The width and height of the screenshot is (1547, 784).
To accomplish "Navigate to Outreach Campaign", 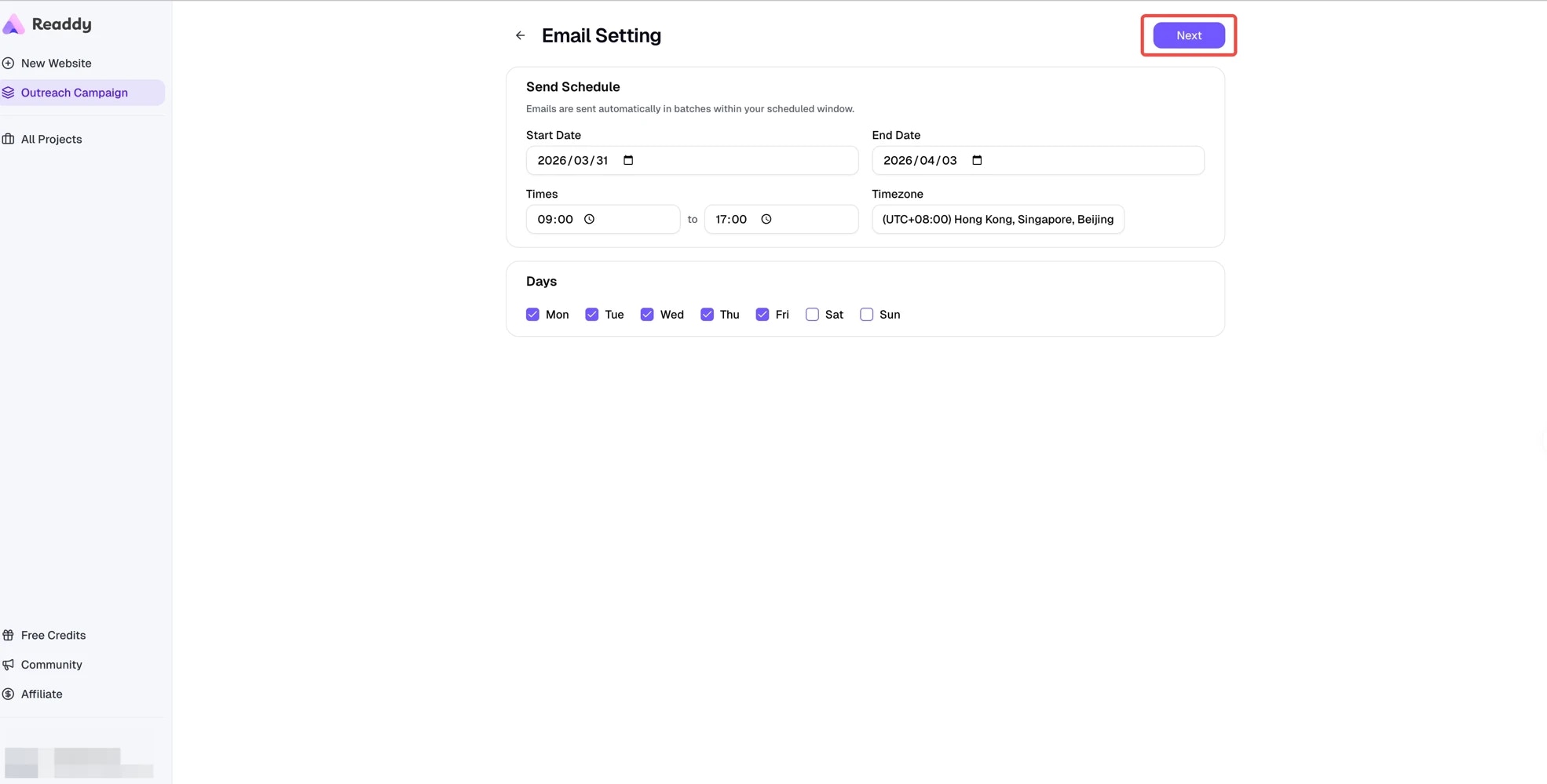I will point(75,92).
